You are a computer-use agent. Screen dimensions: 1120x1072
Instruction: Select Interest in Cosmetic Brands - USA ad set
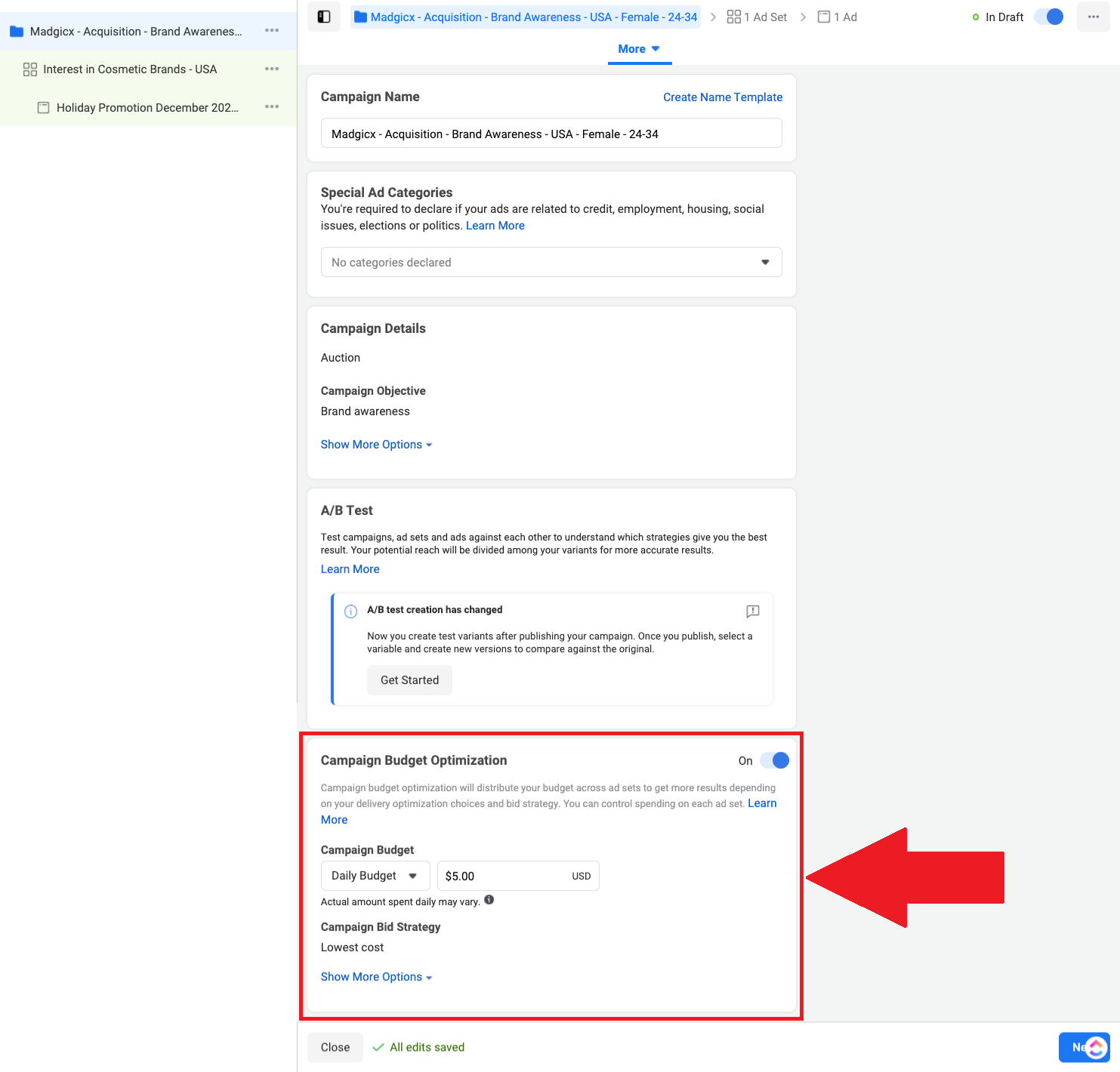click(x=130, y=69)
